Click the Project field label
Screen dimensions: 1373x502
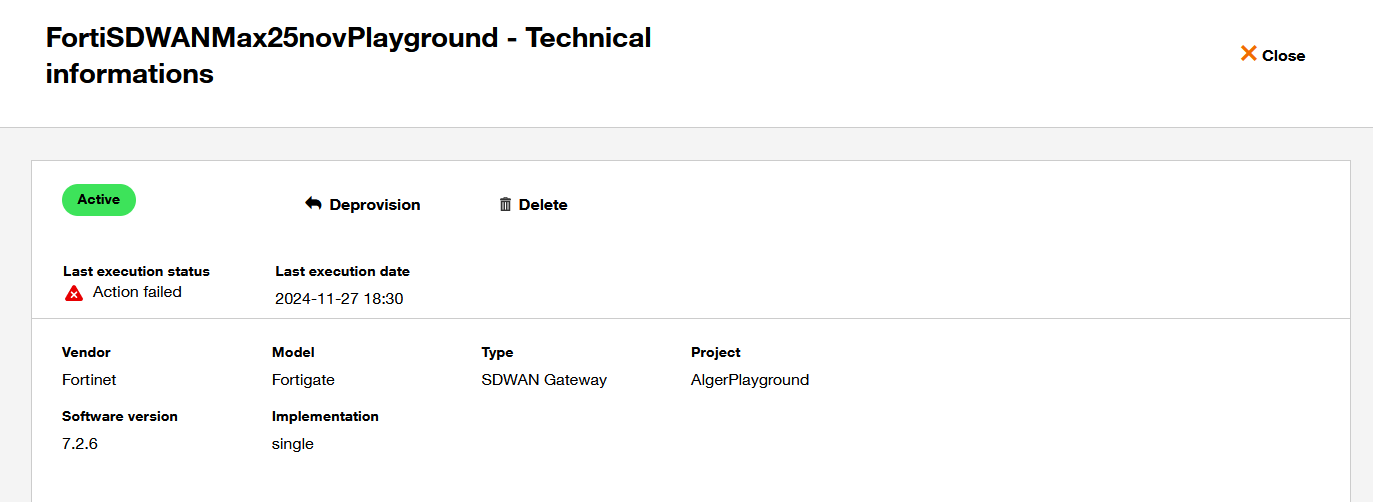[715, 352]
